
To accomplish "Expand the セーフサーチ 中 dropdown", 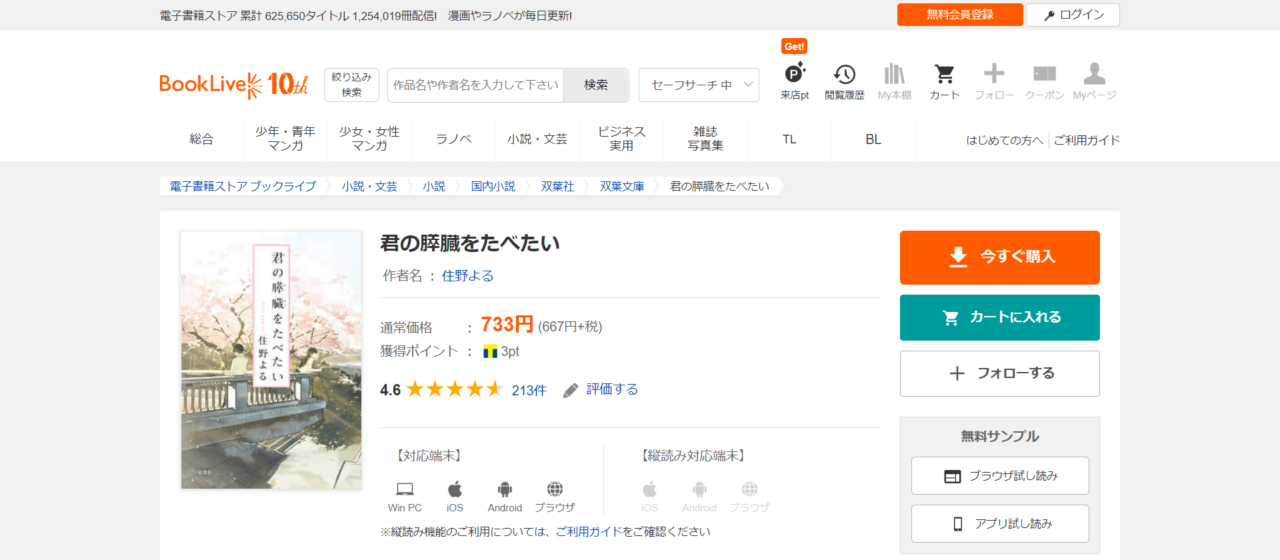I will coord(698,85).
